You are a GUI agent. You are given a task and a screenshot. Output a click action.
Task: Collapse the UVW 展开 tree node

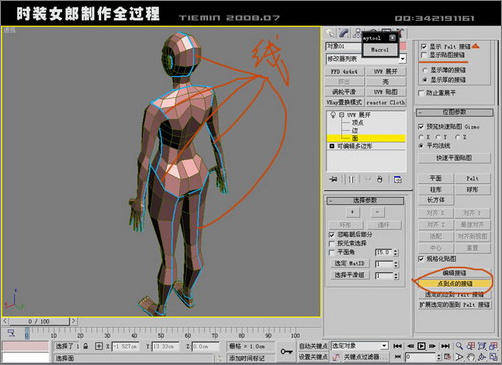341,115
